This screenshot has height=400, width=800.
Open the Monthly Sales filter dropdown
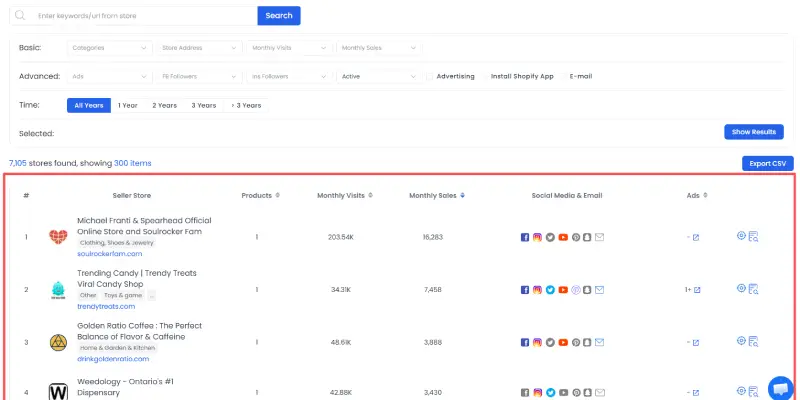pos(379,48)
